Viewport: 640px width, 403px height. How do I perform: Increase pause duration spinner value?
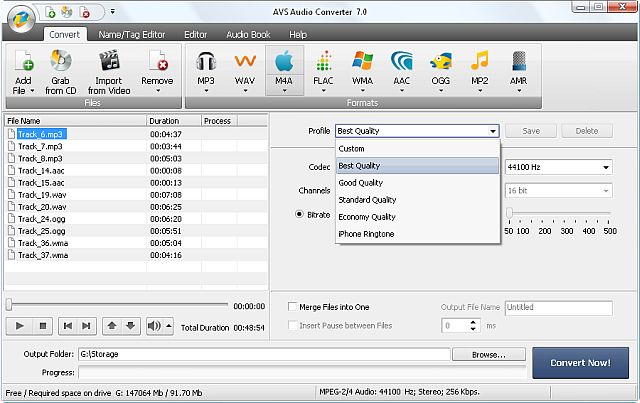pos(473,323)
